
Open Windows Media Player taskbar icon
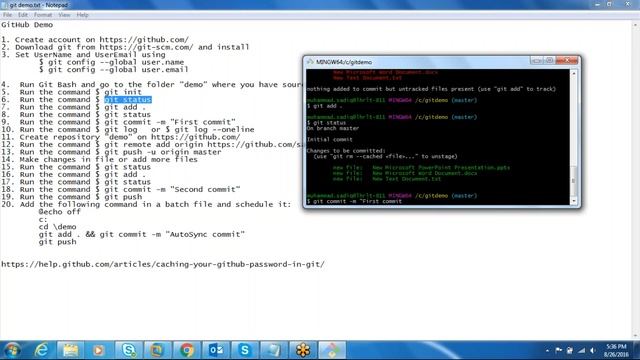point(98,350)
